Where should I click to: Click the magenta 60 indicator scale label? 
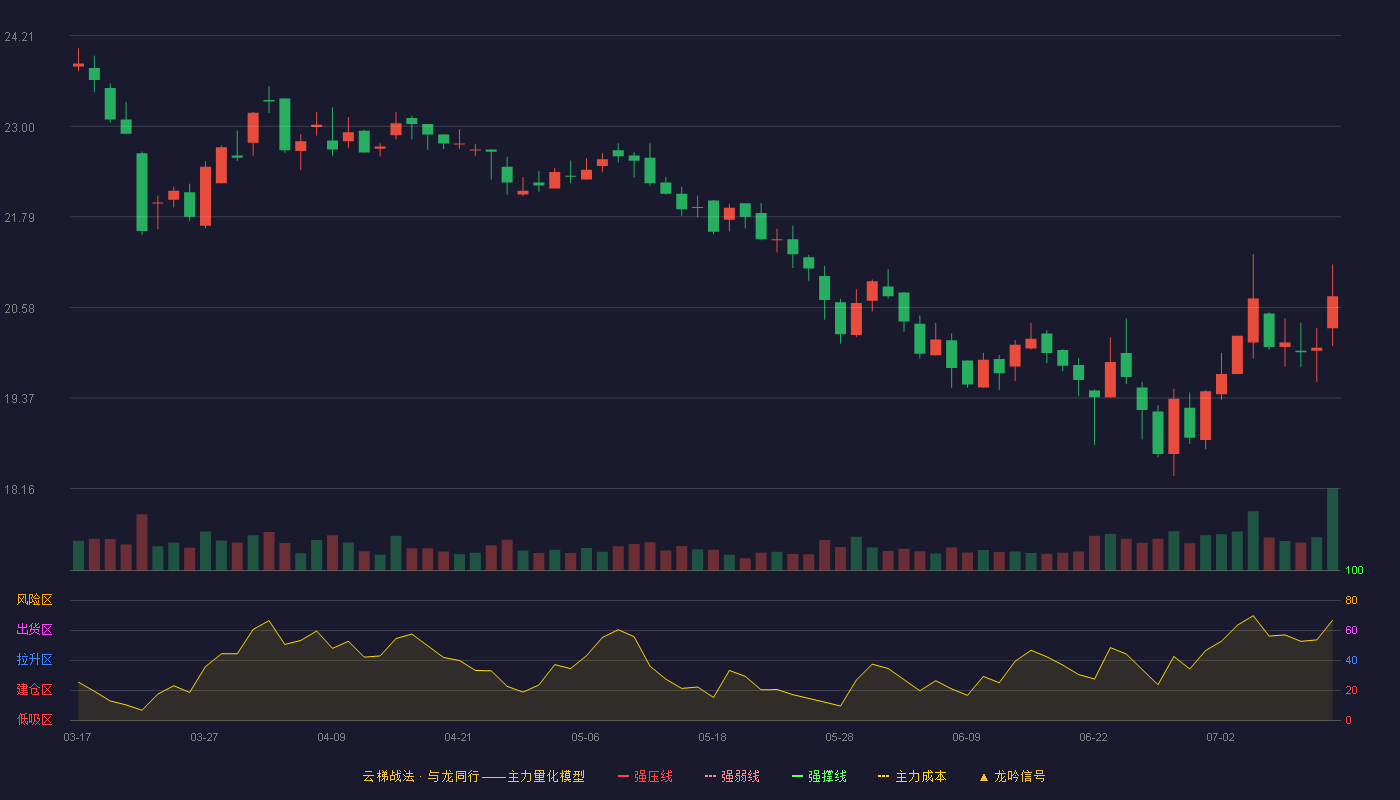[x=1351, y=630]
